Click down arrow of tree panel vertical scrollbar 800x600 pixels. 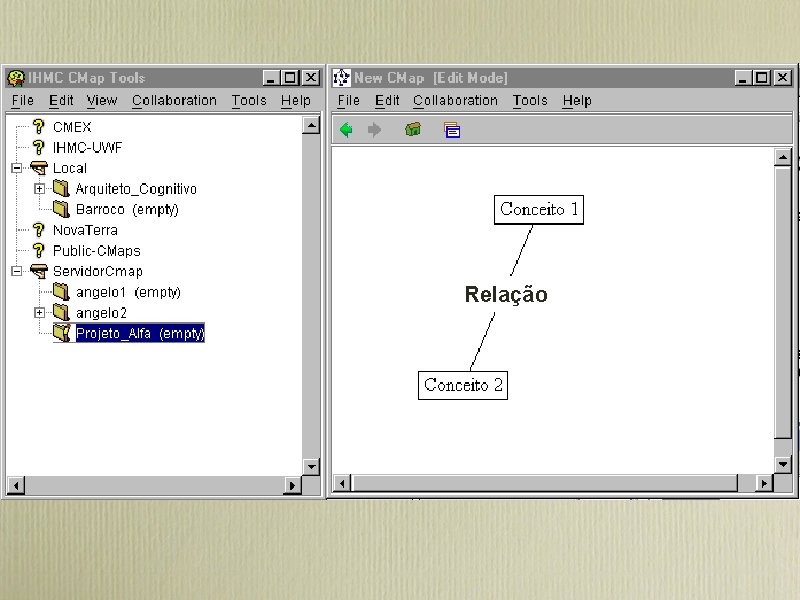pos(311,466)
